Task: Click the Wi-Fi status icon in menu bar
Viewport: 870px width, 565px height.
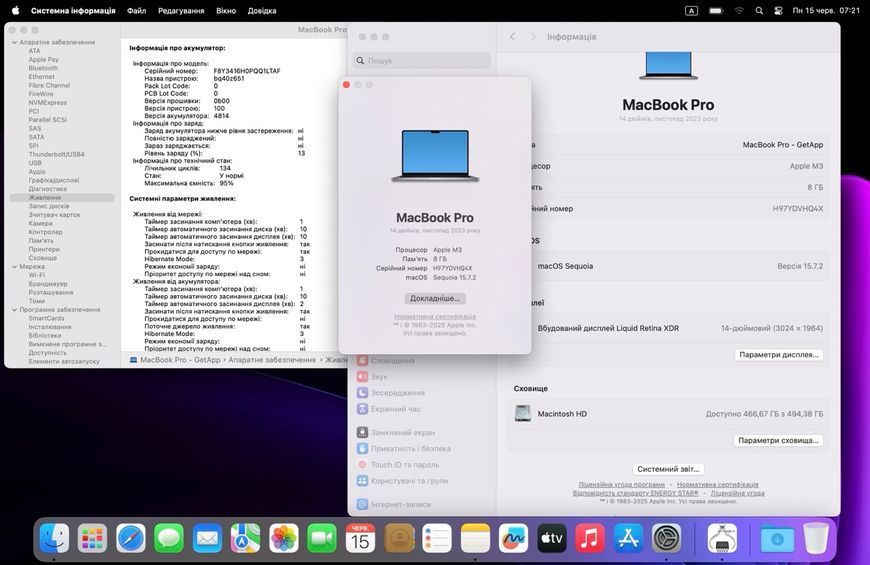Action: 739,11
